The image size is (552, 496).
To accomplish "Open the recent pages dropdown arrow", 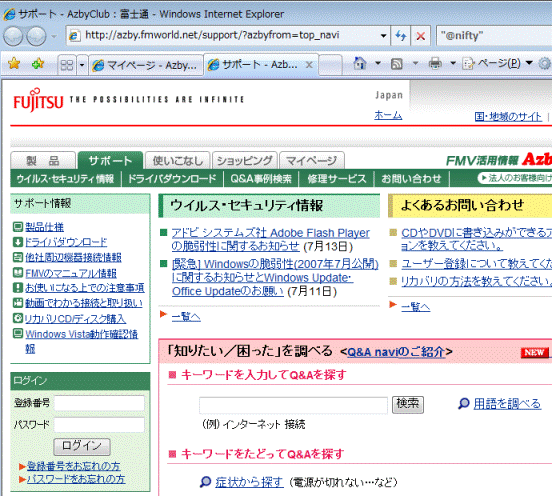I will tap(54, 36).
